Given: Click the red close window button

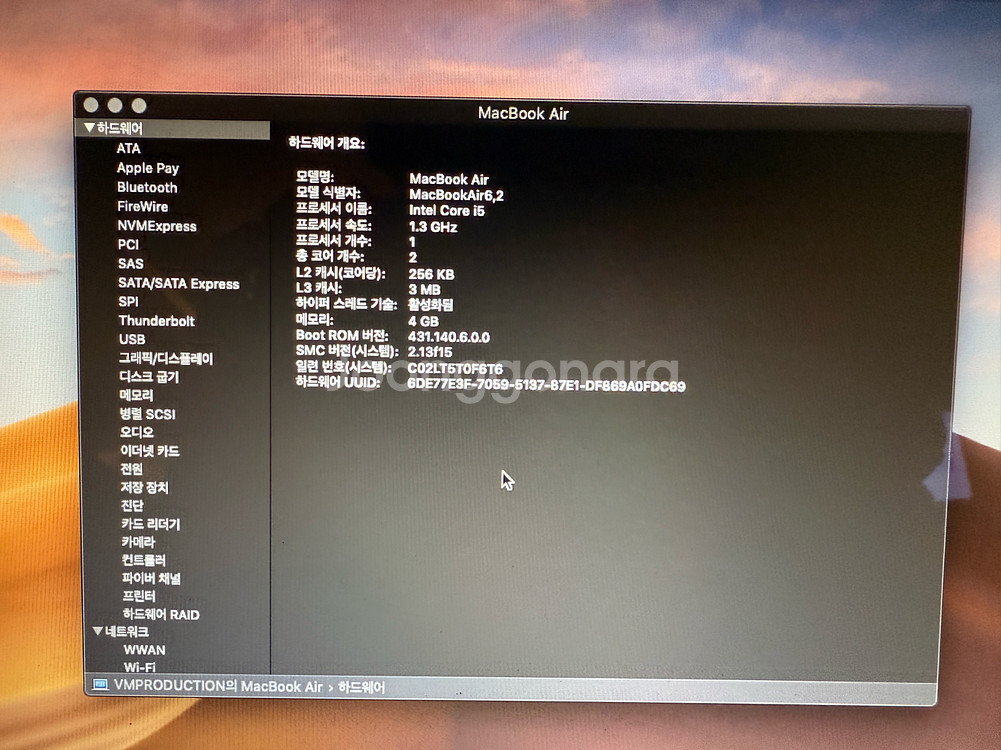Looking at the screenshot, I should coord(91,105).
